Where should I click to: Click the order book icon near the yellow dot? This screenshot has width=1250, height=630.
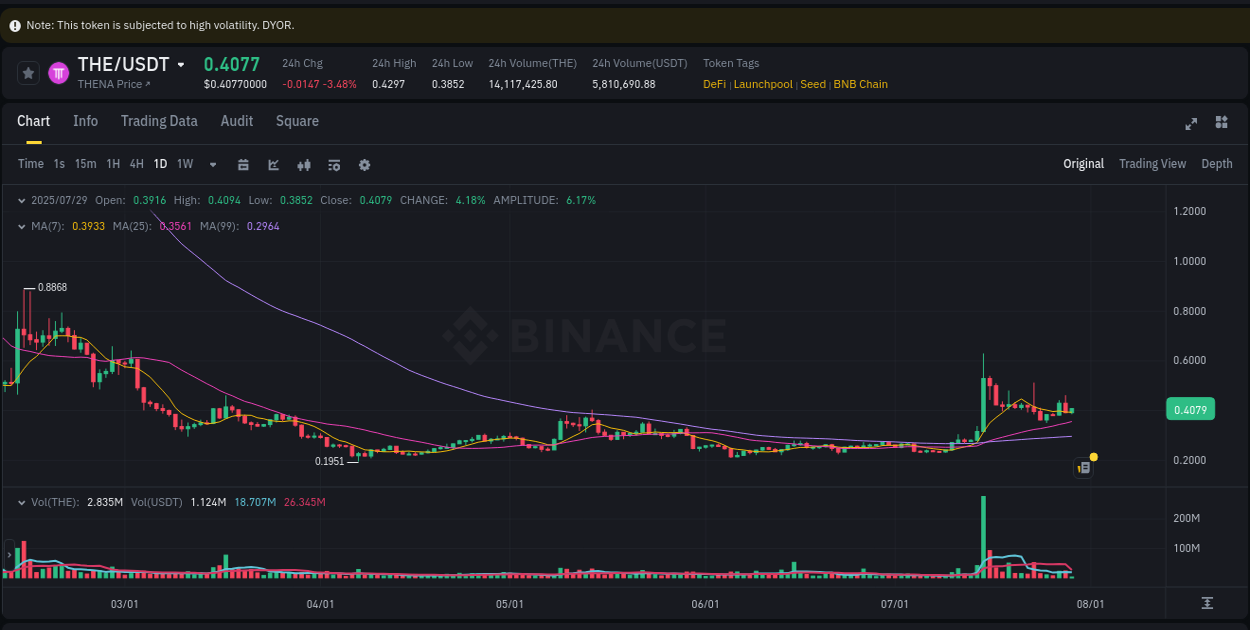click(x=1083, y=467)
